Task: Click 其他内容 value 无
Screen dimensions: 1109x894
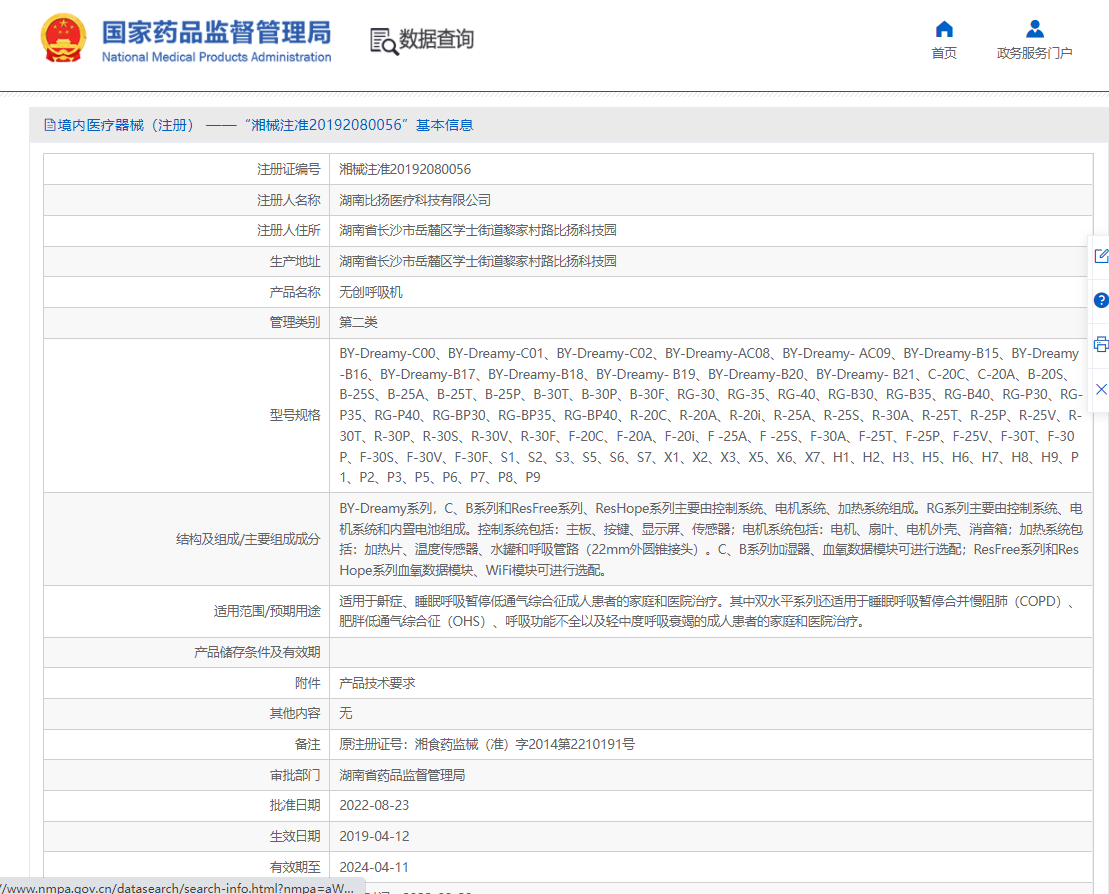Action: (345, 713)
